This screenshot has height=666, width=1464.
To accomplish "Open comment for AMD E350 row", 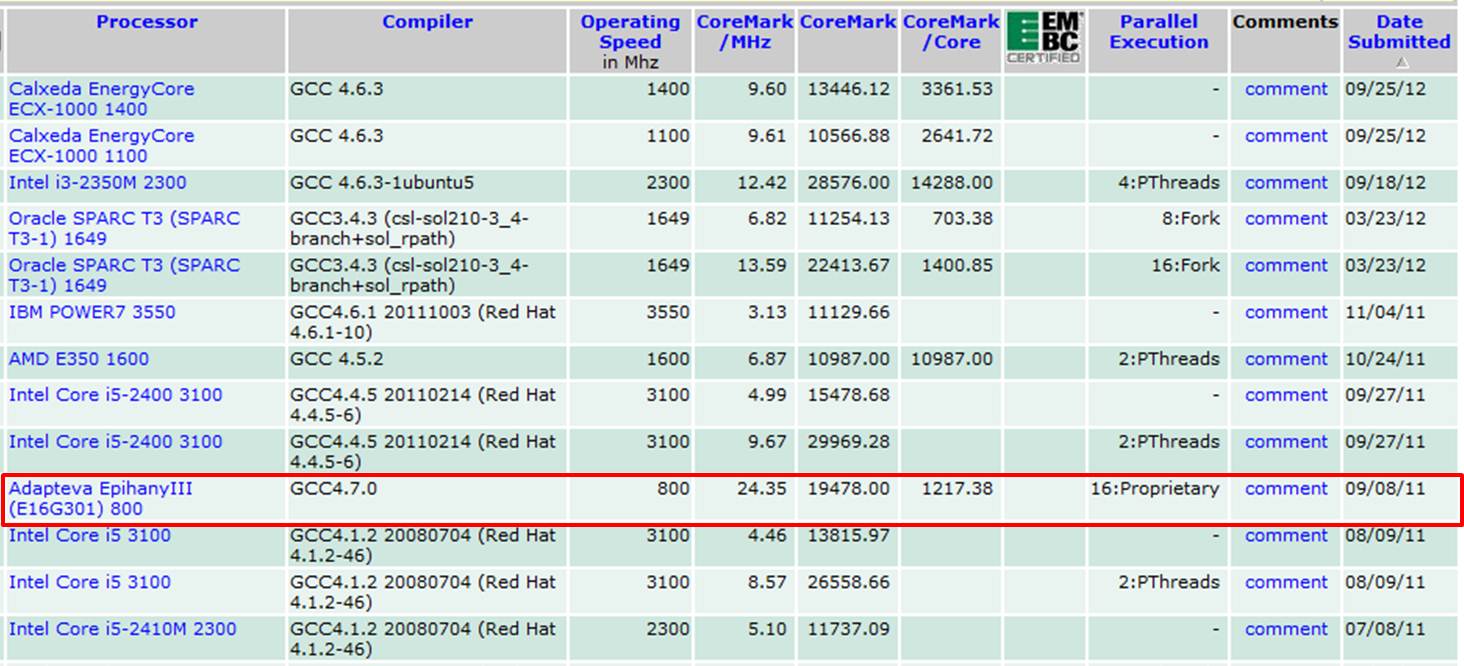I will click(1285, 359).
